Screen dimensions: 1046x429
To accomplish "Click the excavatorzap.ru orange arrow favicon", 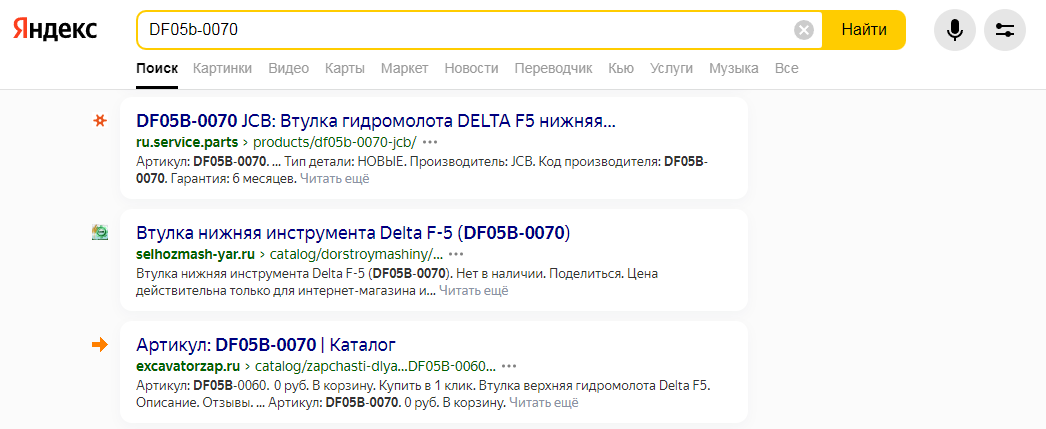I will click(99, 344).
